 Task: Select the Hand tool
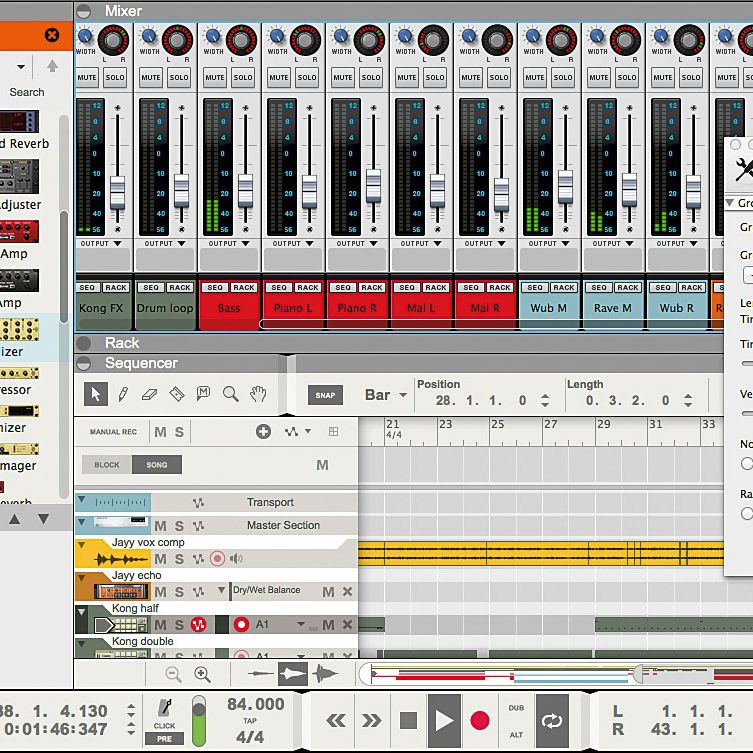[x=258, y=394]
